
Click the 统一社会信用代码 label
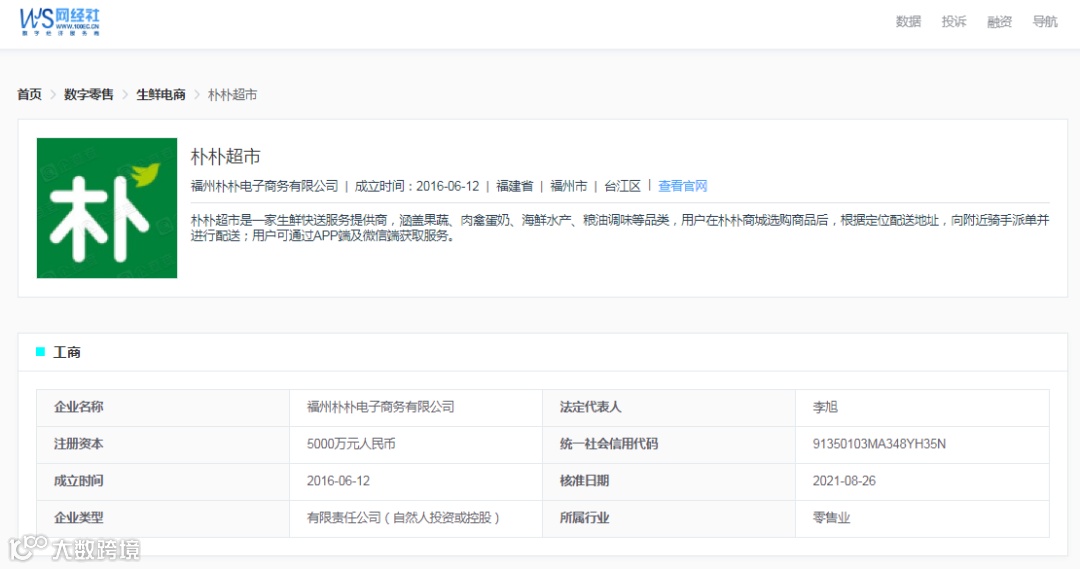pyautogui.click(x=609, y=444)
